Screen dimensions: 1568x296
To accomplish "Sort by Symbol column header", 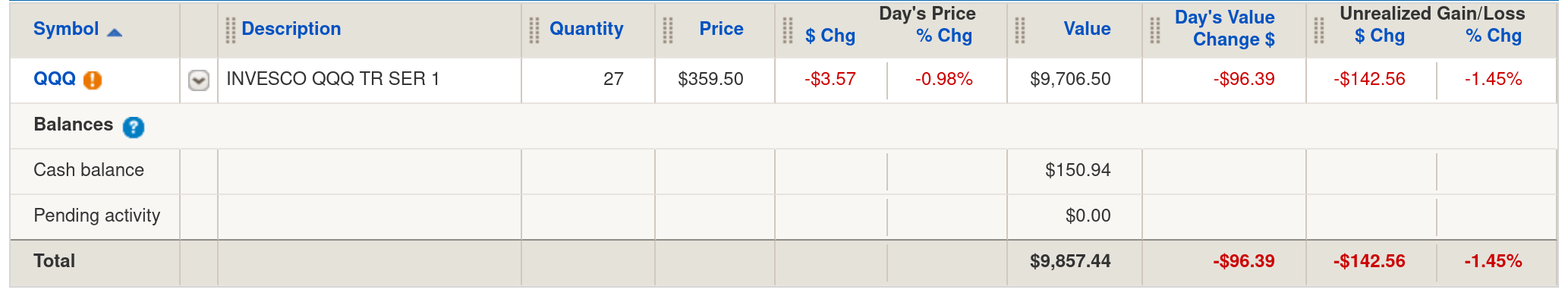I will (x=66, y=29).
